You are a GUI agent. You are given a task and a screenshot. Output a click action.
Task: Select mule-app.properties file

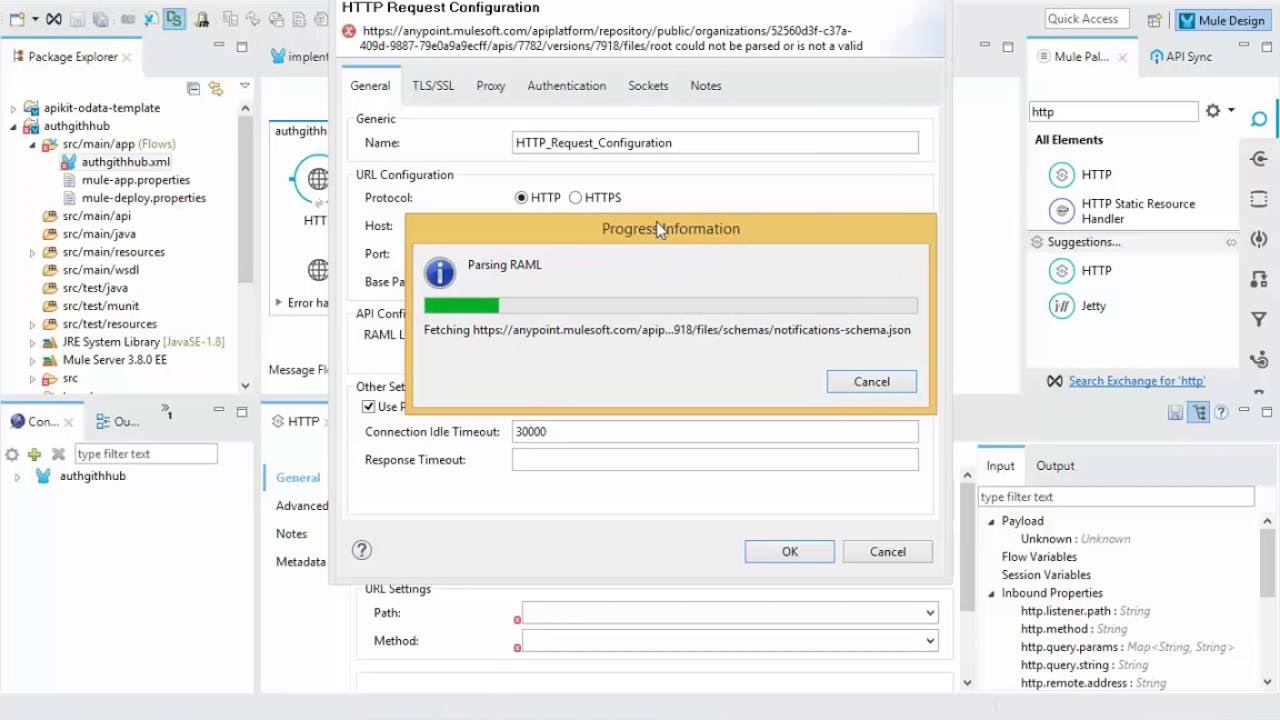coord(135,180)
